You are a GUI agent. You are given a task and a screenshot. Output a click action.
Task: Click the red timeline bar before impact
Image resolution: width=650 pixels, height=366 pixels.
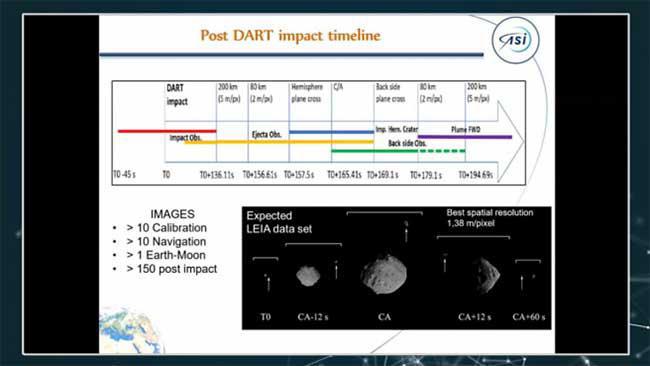[167, 131]
